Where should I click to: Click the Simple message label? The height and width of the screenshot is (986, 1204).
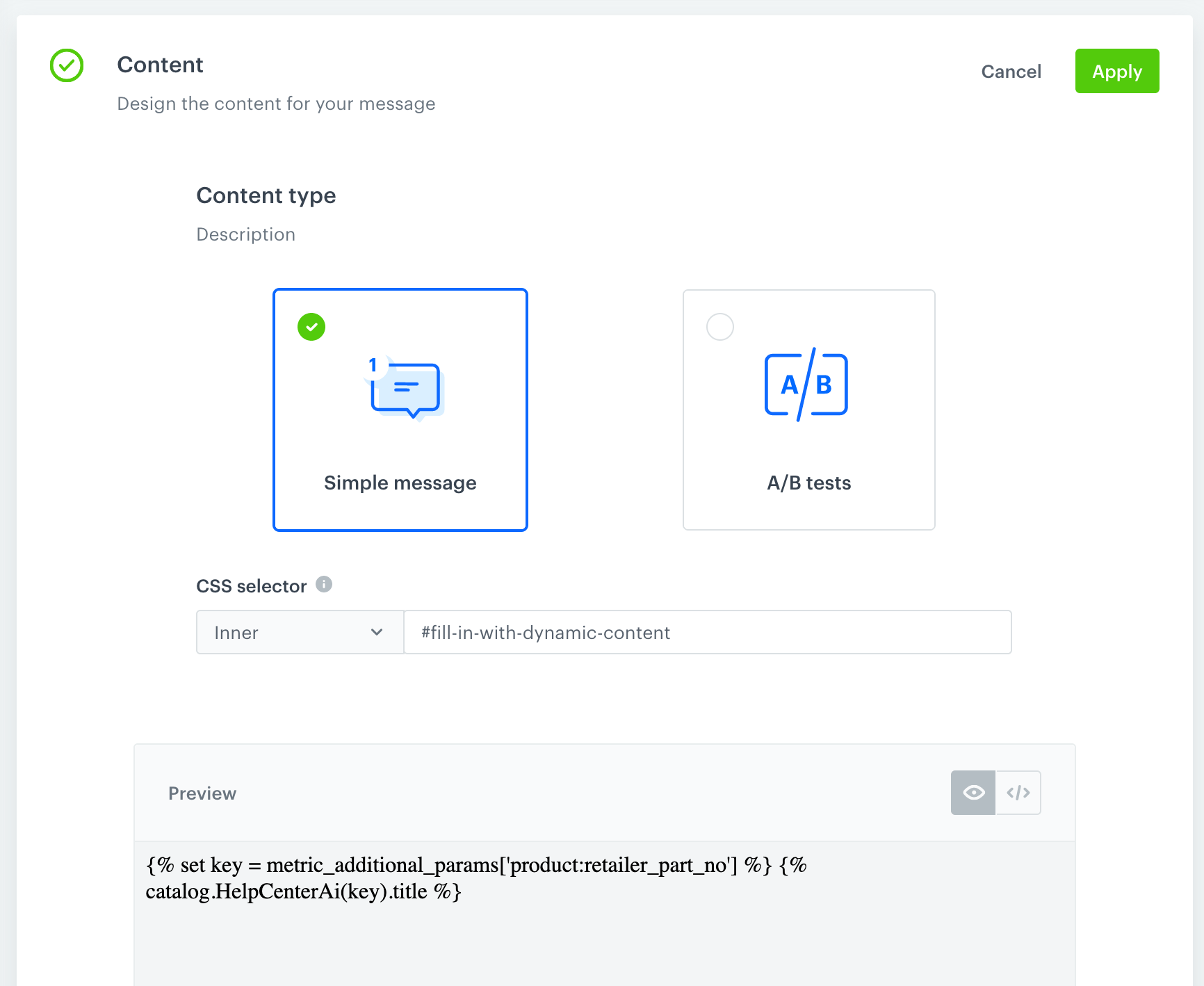400,483
